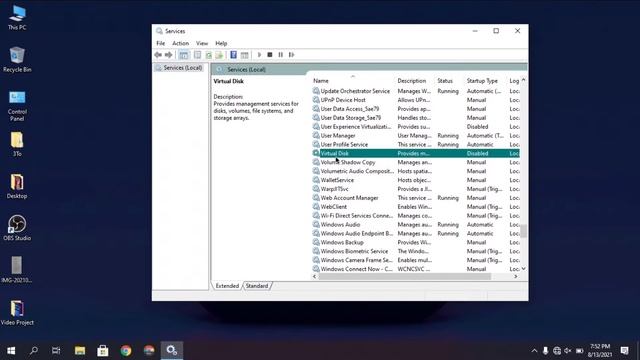Select the OBS Studio desktop shortcut
640x360 pixels.
coord(17,228)
